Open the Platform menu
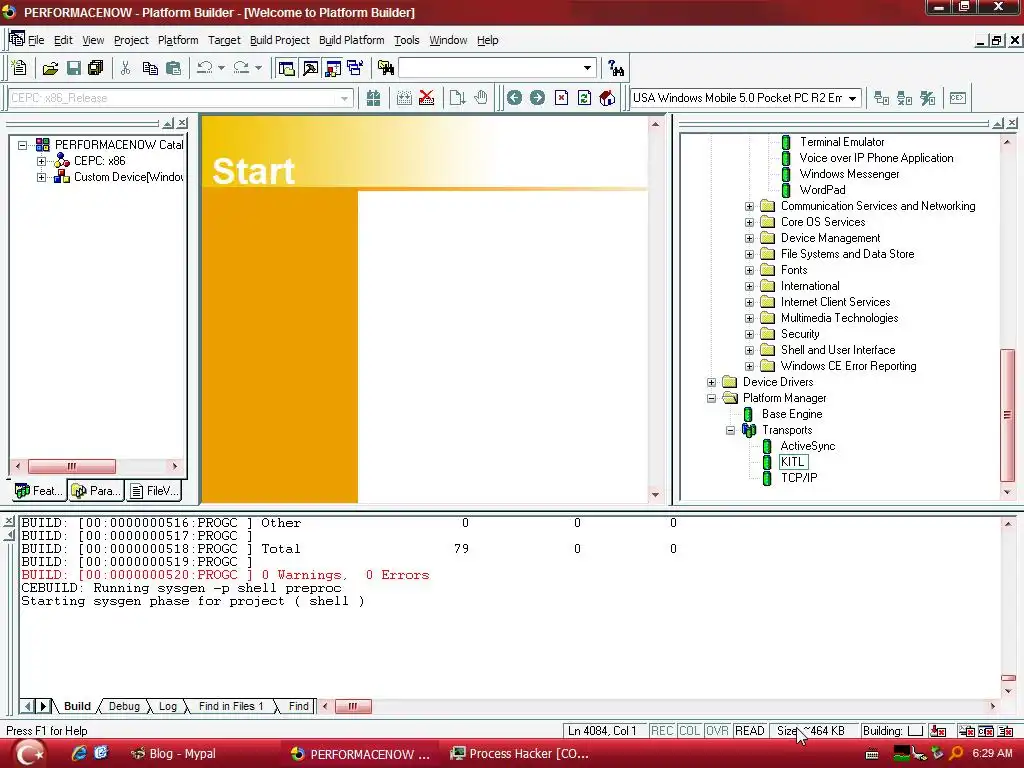 [x=178, y=40]
